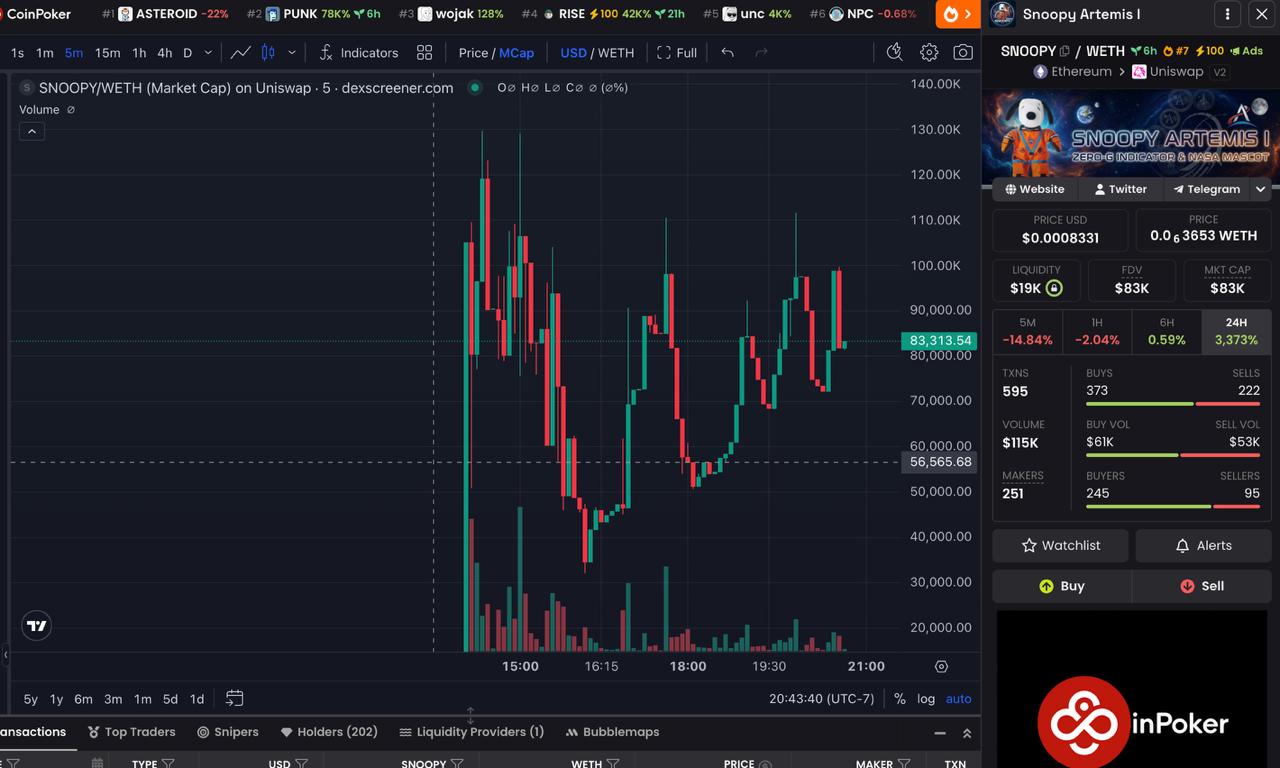The height and width of the screenshot is (768, 1280).
Task: Expand the chart type dropdown arrow
Action: point(292,53)
